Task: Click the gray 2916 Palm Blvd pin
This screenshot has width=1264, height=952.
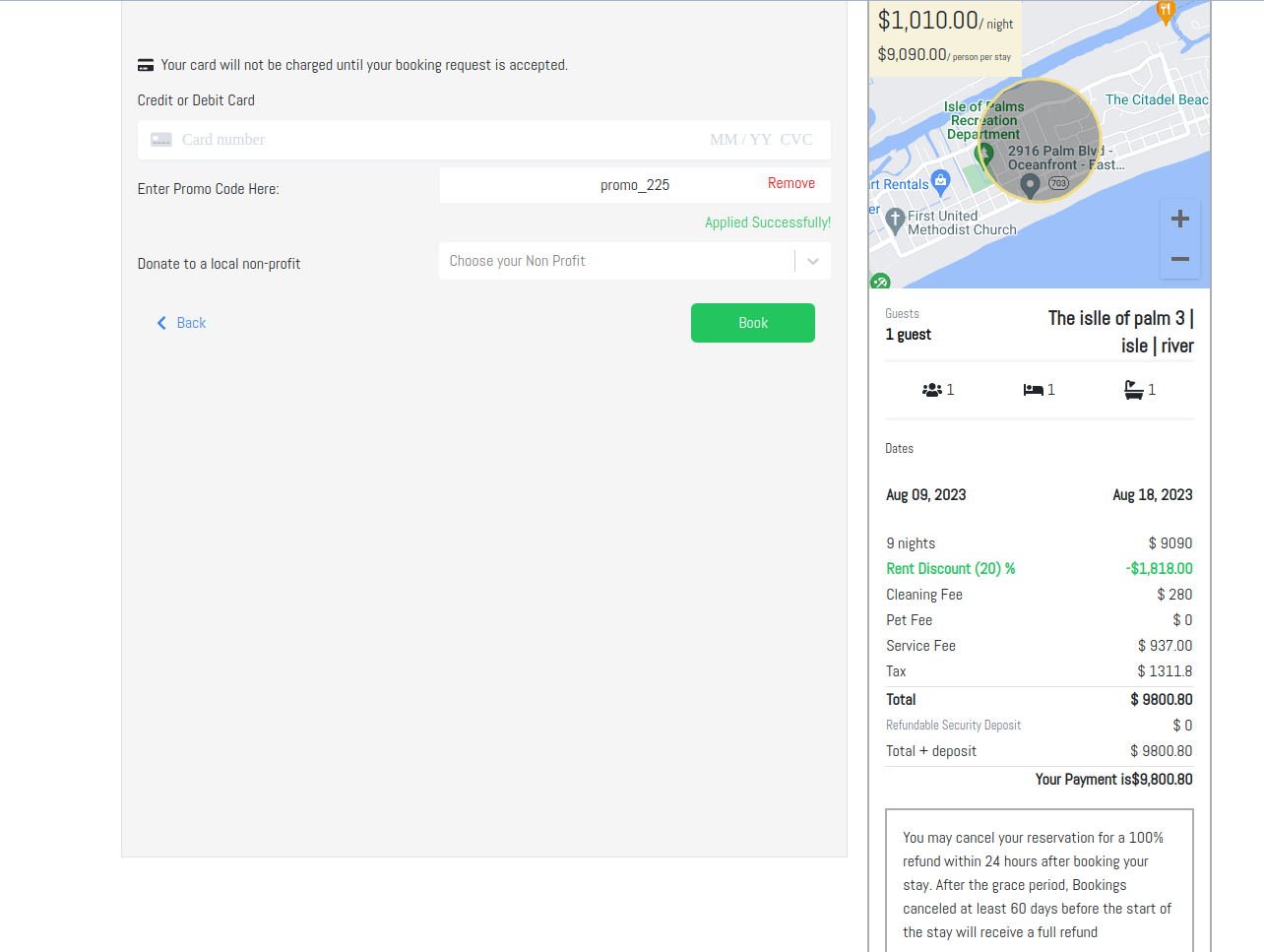Action: (1030, 185)
